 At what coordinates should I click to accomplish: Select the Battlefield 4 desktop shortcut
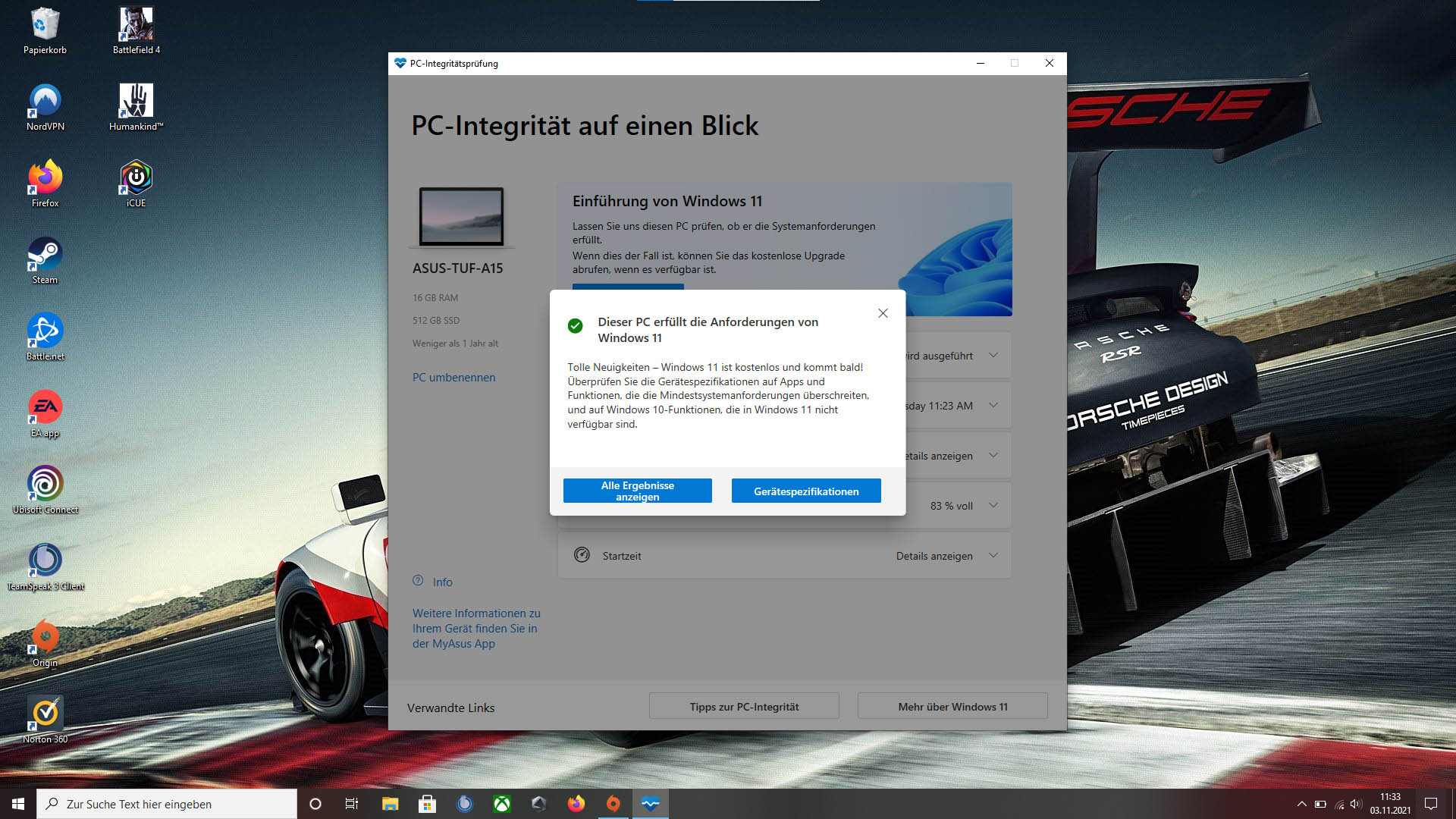tap(136, 31)
